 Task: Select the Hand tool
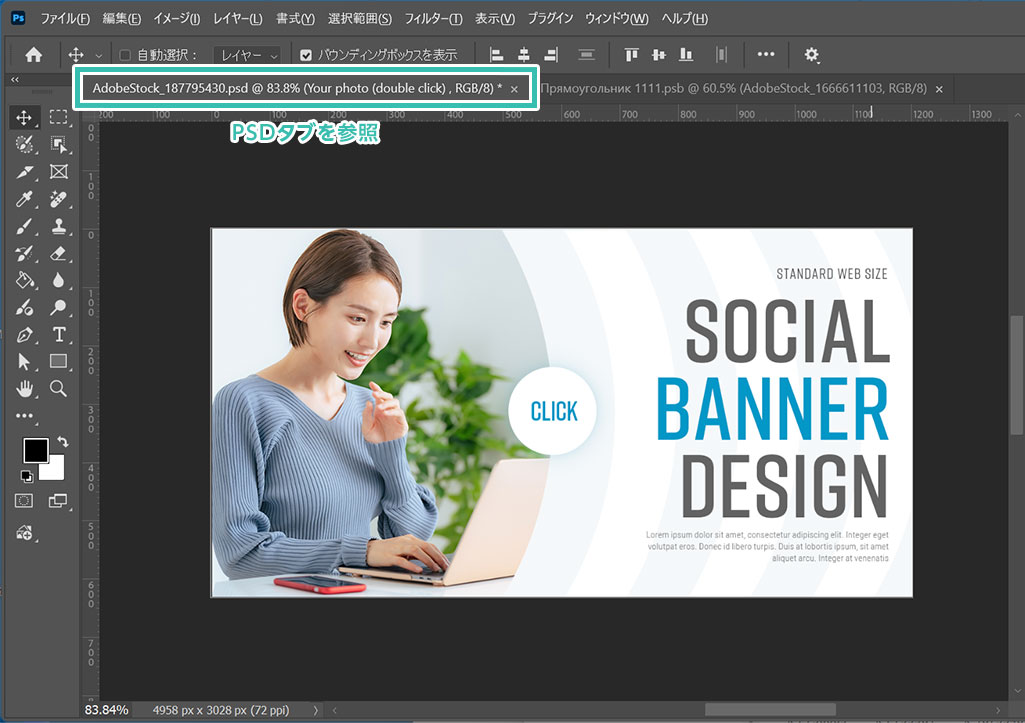(24, 389)
